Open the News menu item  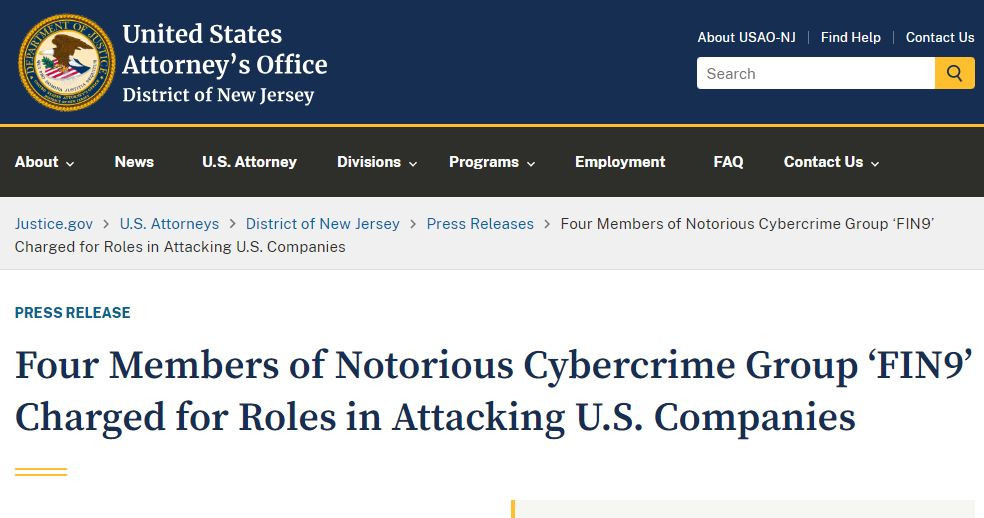click(x=134, y=162)
